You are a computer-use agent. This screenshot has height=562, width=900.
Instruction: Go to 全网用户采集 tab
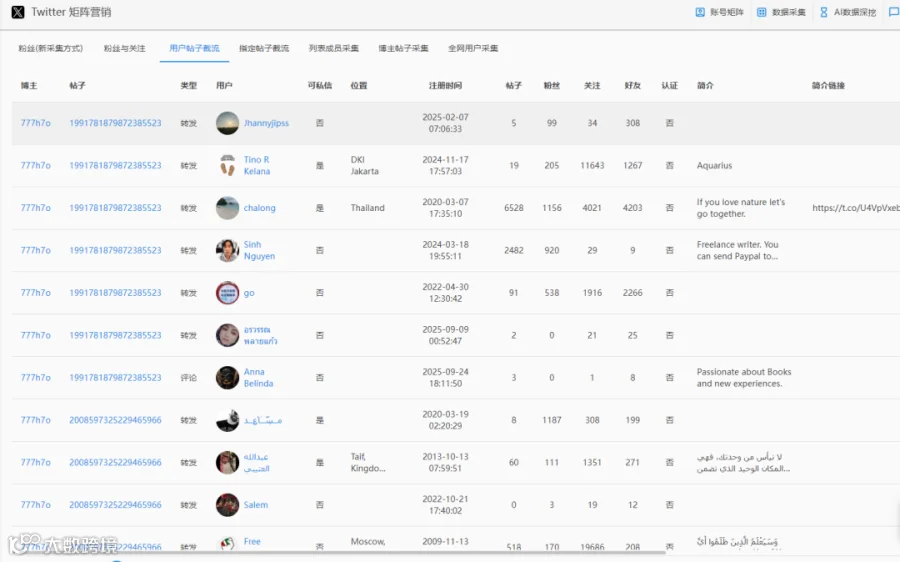[x=473, y=48]
